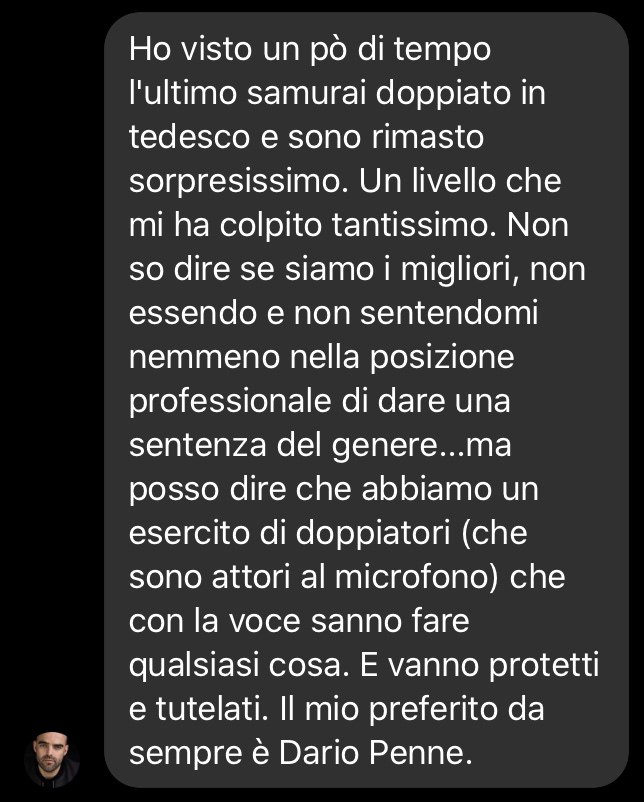Click the word "tutelati" in the message
The width and height of the screenshot is (644, 802).
coord(212,709)
